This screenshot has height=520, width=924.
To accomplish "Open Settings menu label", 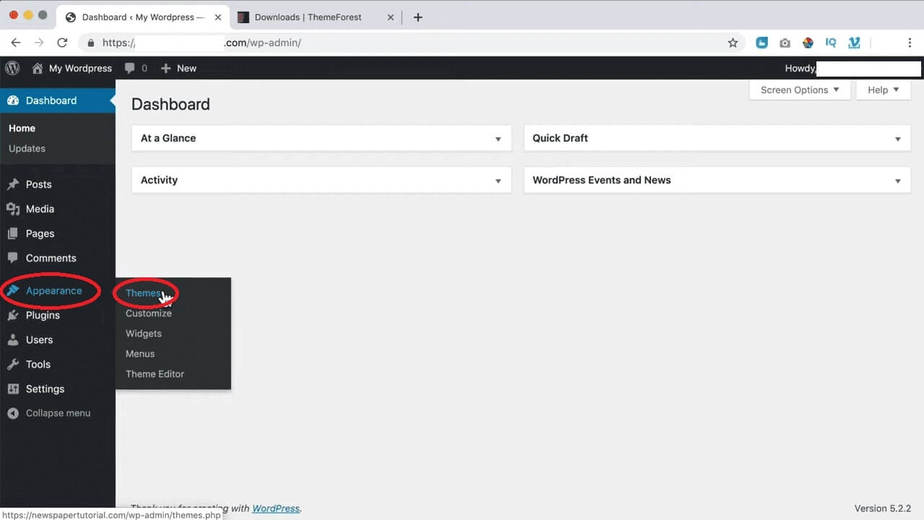I will tap(45, 389).
